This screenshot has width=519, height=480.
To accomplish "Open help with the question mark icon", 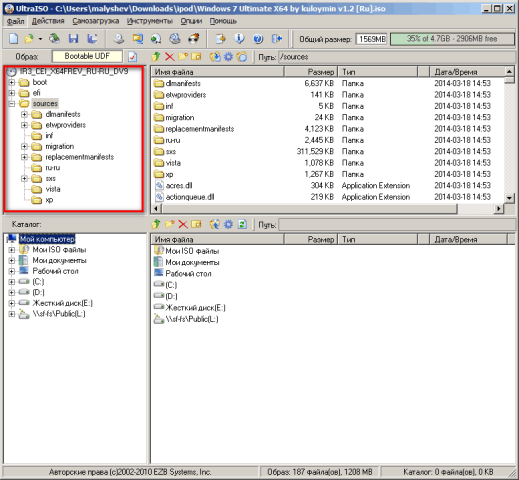I will (x=258, y=39).
